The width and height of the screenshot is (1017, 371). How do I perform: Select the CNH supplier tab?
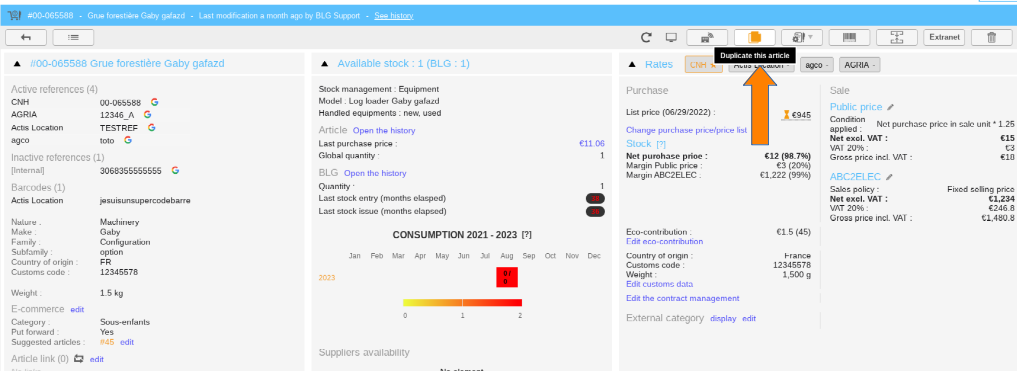click(x=704, y=65)
